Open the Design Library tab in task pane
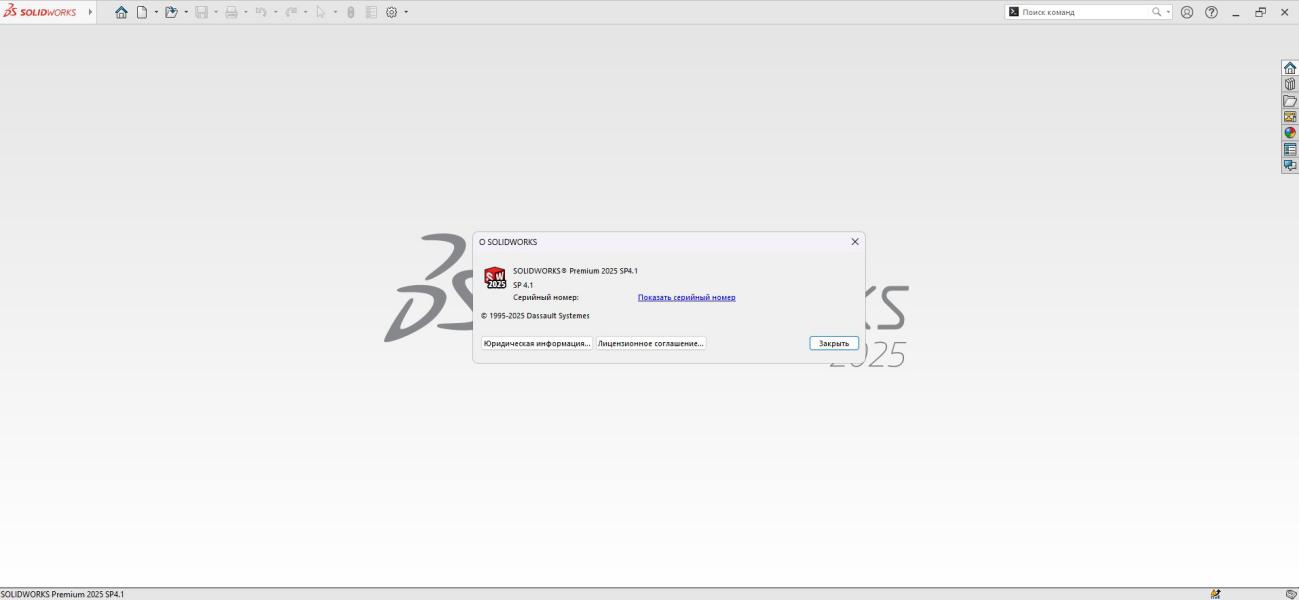1299x600 pixels. pos(1290,84)
